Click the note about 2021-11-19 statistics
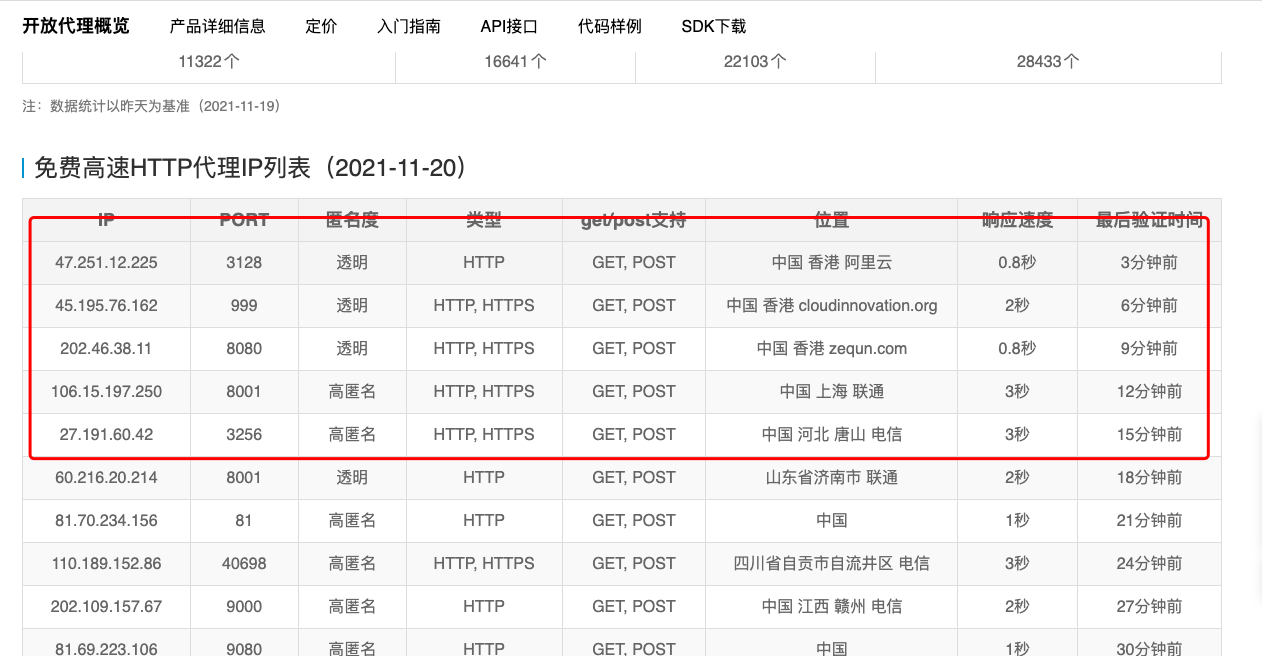1262x656 pixels. pyautogui.click(x=153, y=105)
